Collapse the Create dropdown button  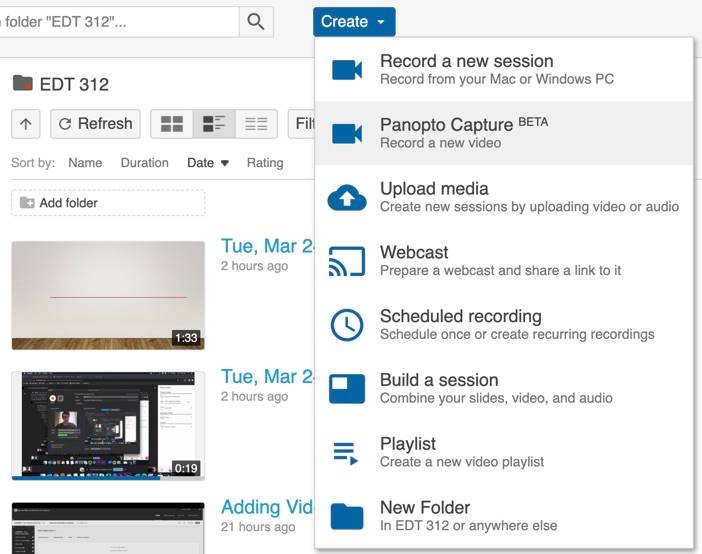tap(353, 22)
